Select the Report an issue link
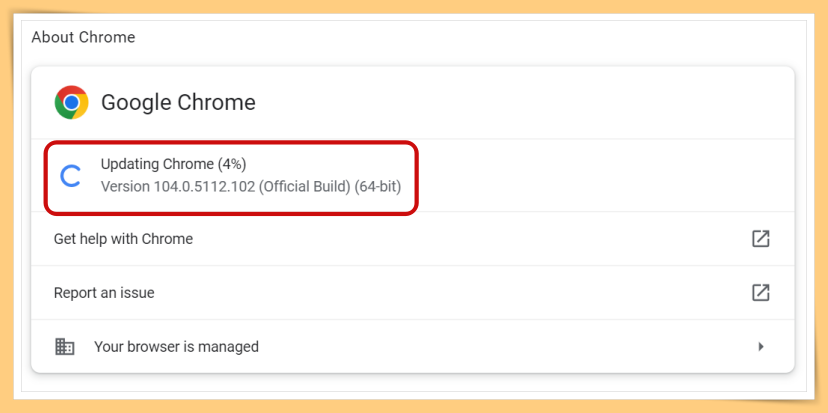 (x=104, y=293)
